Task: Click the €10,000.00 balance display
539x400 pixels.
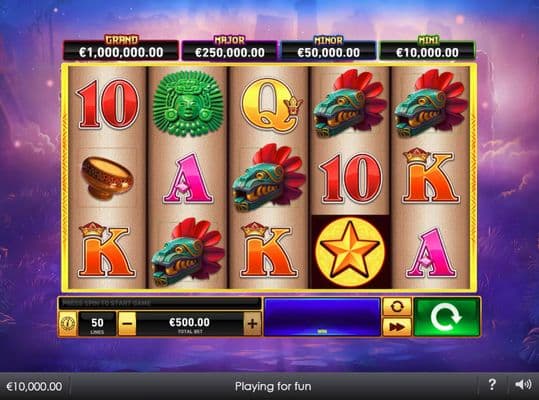Action: (x=34, y=386)
